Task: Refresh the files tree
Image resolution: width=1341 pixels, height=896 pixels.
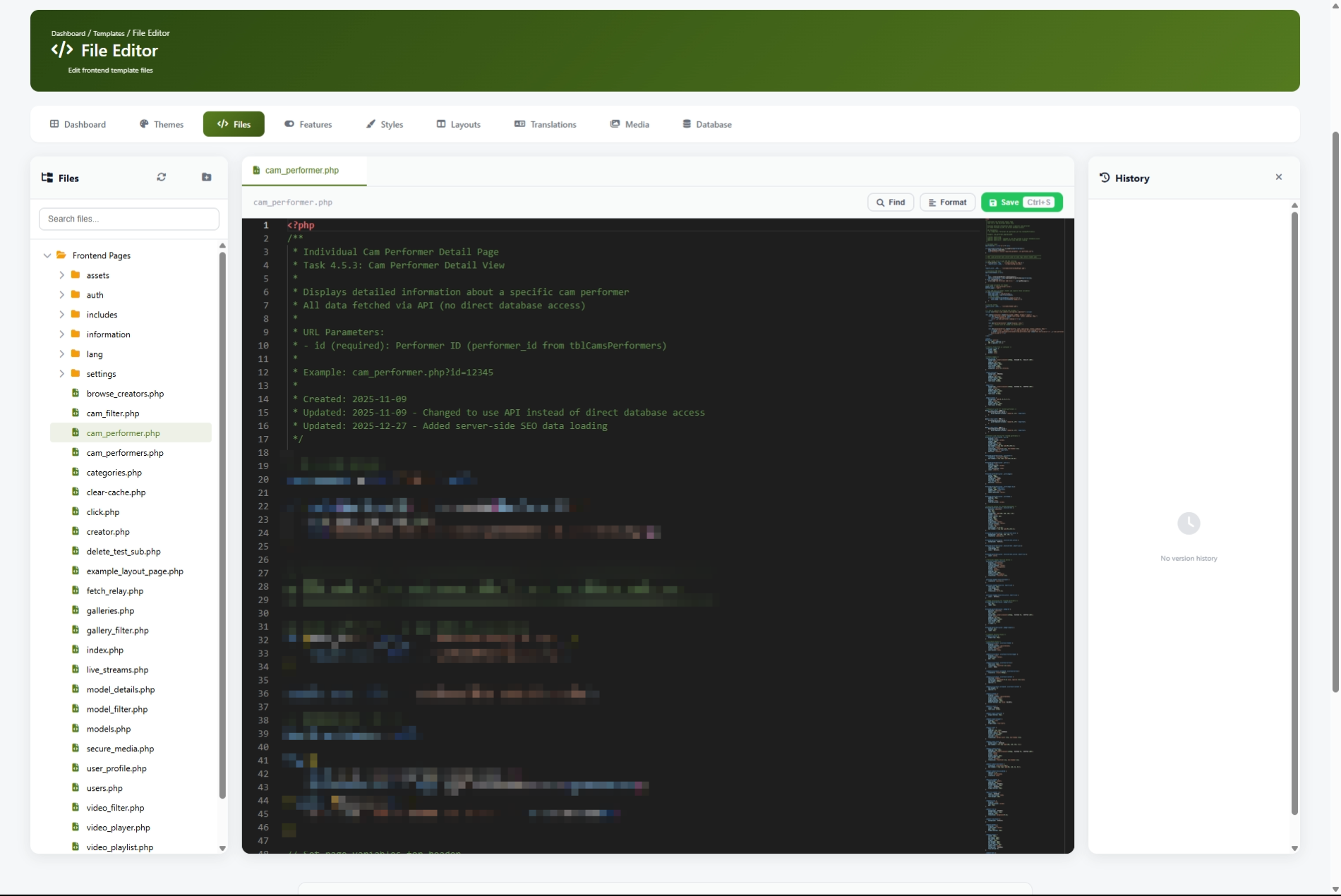Action: click(x=161, y=177)
